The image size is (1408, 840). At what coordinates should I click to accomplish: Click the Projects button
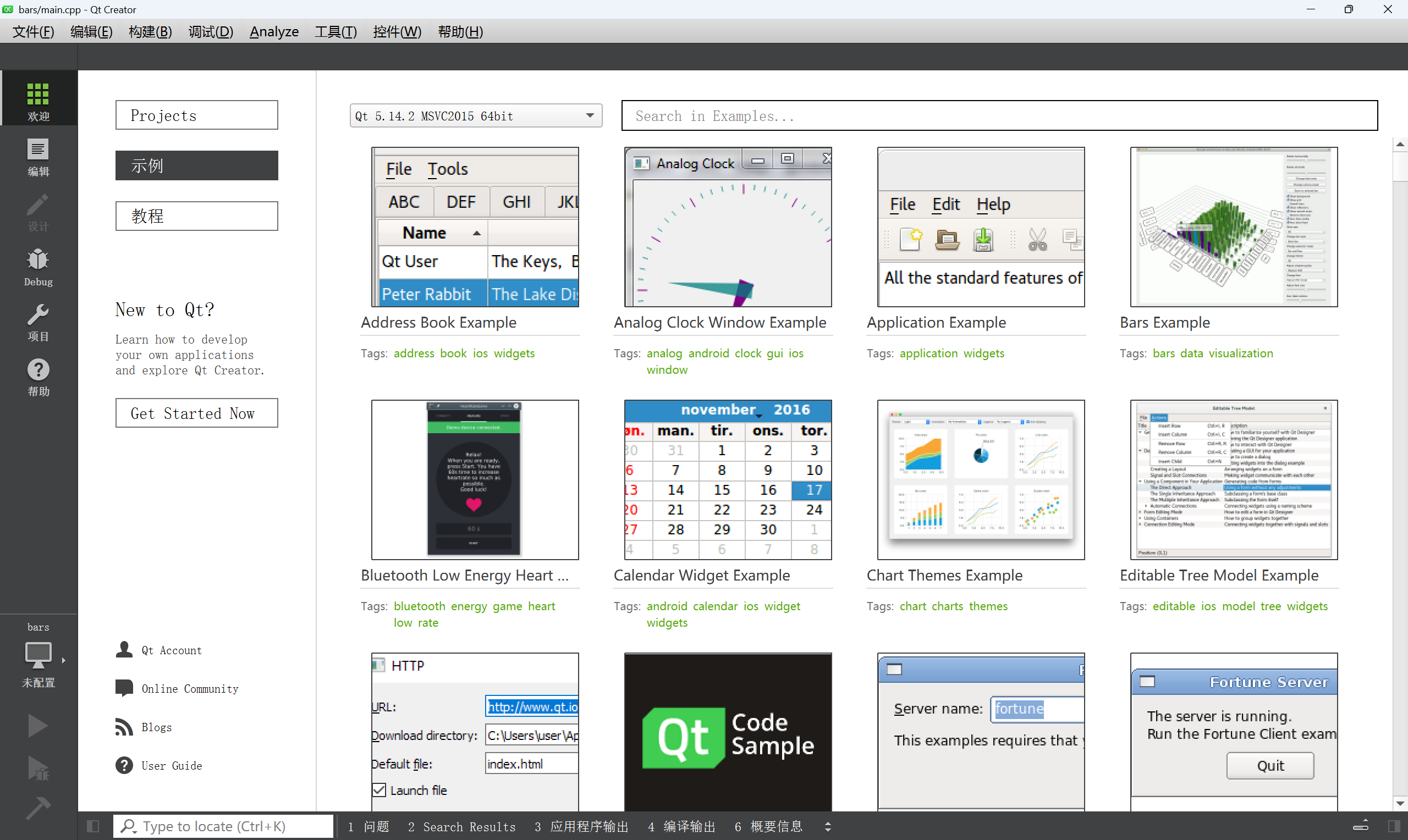coord(196,115)
